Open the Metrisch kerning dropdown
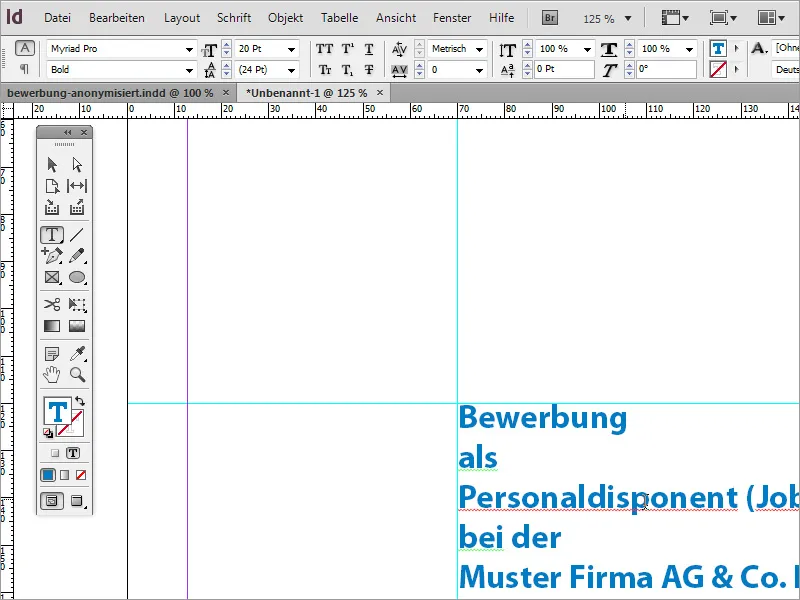The height and width of the screenshot is (600, 800). coord(480,49)
